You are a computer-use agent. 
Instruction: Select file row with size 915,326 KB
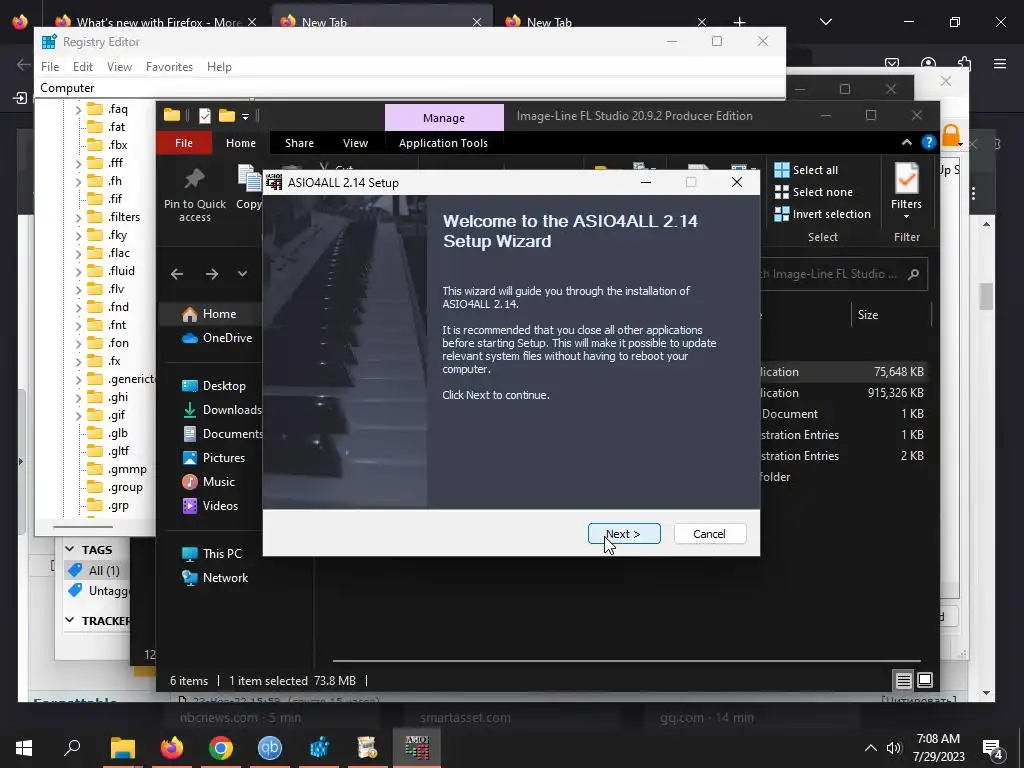pyautogui.click(x=843, y=392)
